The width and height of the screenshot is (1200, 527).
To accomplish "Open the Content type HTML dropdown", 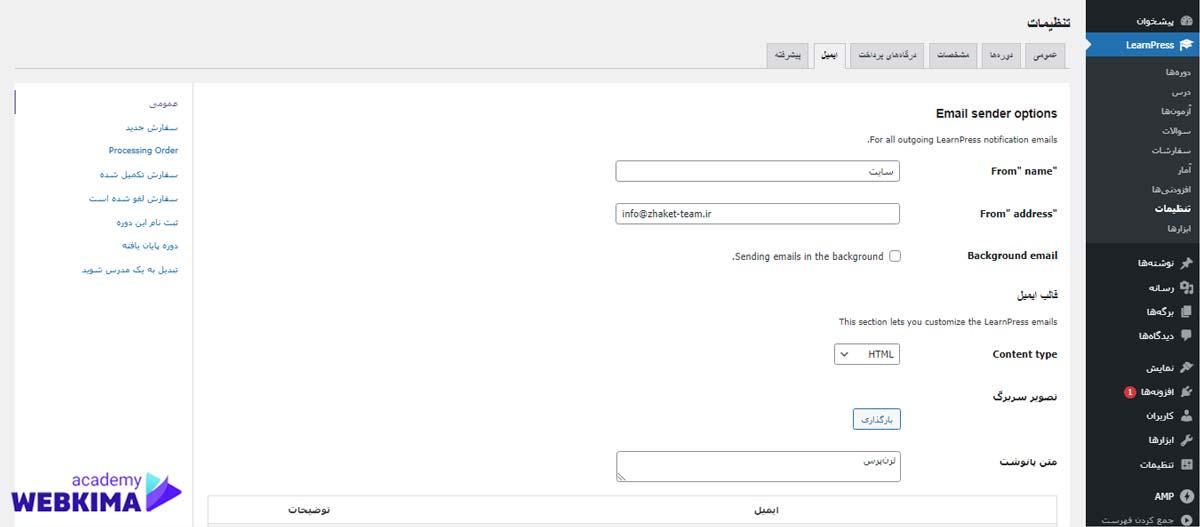I will tap(867, 354).
